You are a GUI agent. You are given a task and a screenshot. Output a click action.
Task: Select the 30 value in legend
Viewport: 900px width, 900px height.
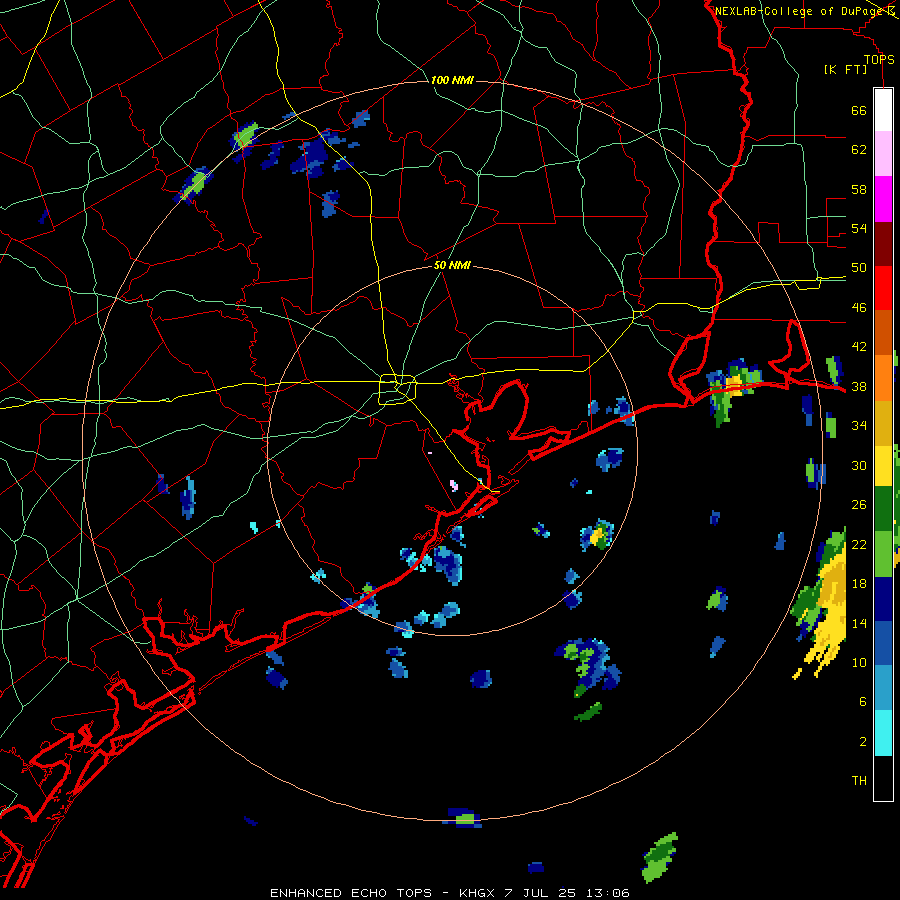click(859, 465)
